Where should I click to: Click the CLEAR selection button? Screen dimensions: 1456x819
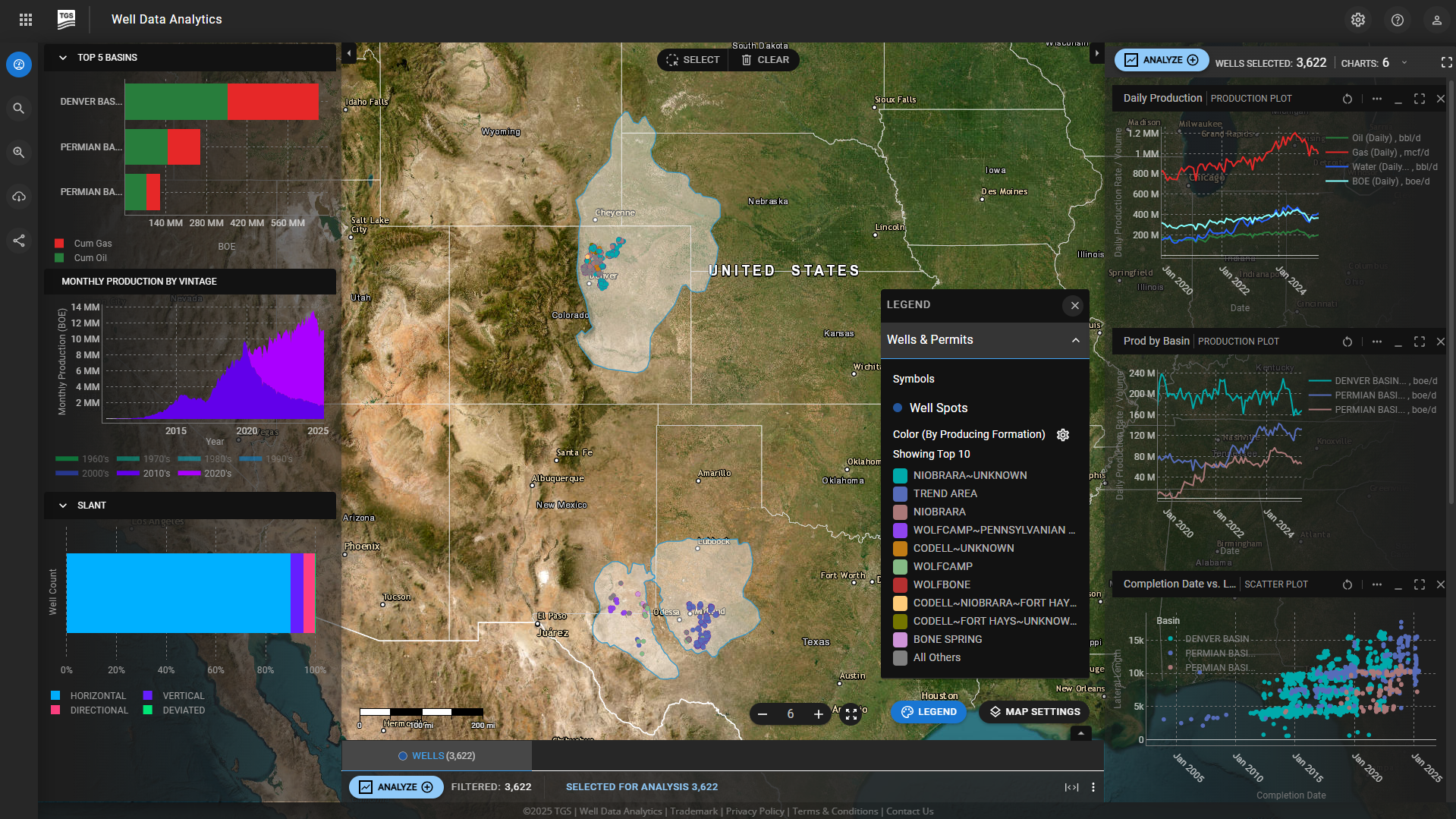pos(765,60)
